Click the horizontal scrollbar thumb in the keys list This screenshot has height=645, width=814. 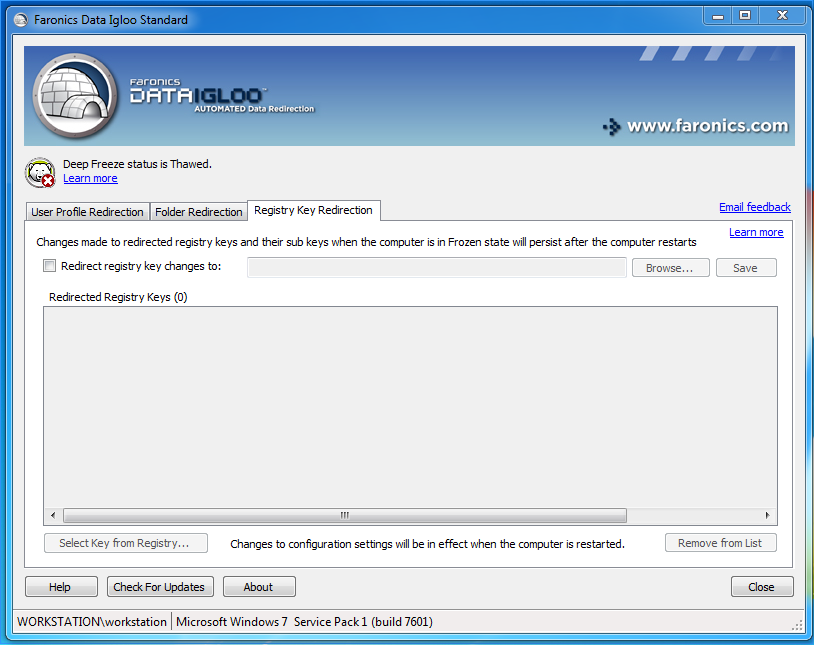344,516
